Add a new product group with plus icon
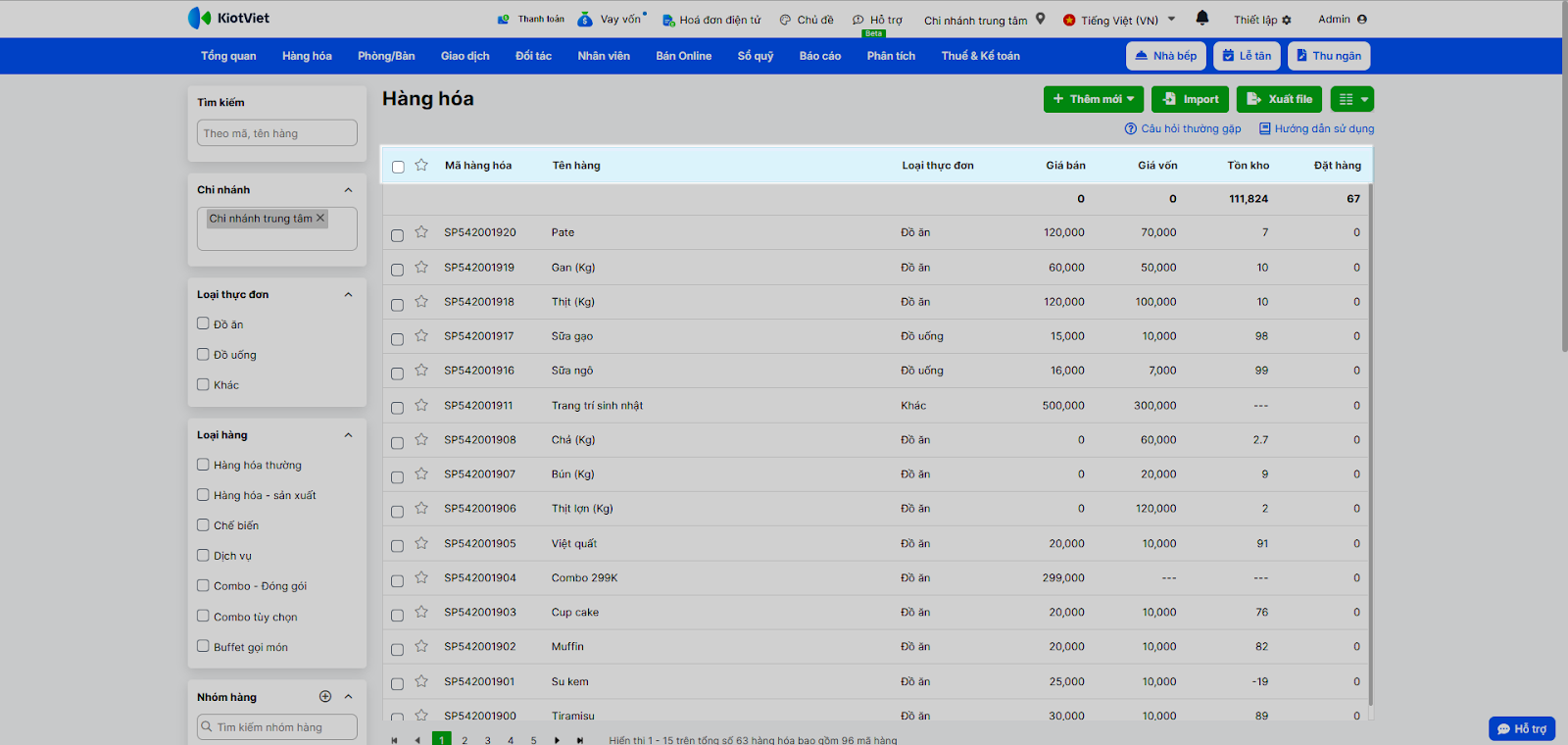The image size is (1568, 745). point(325,696)
